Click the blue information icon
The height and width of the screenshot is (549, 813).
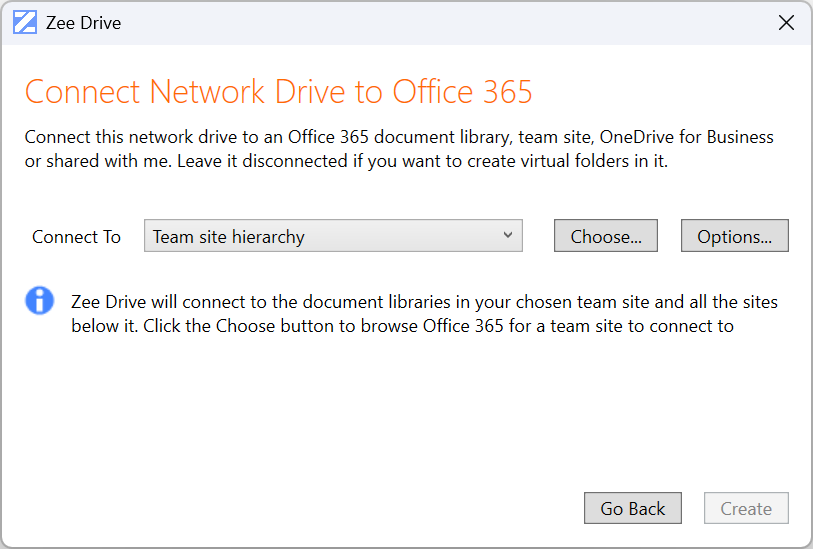coord(40,300)
